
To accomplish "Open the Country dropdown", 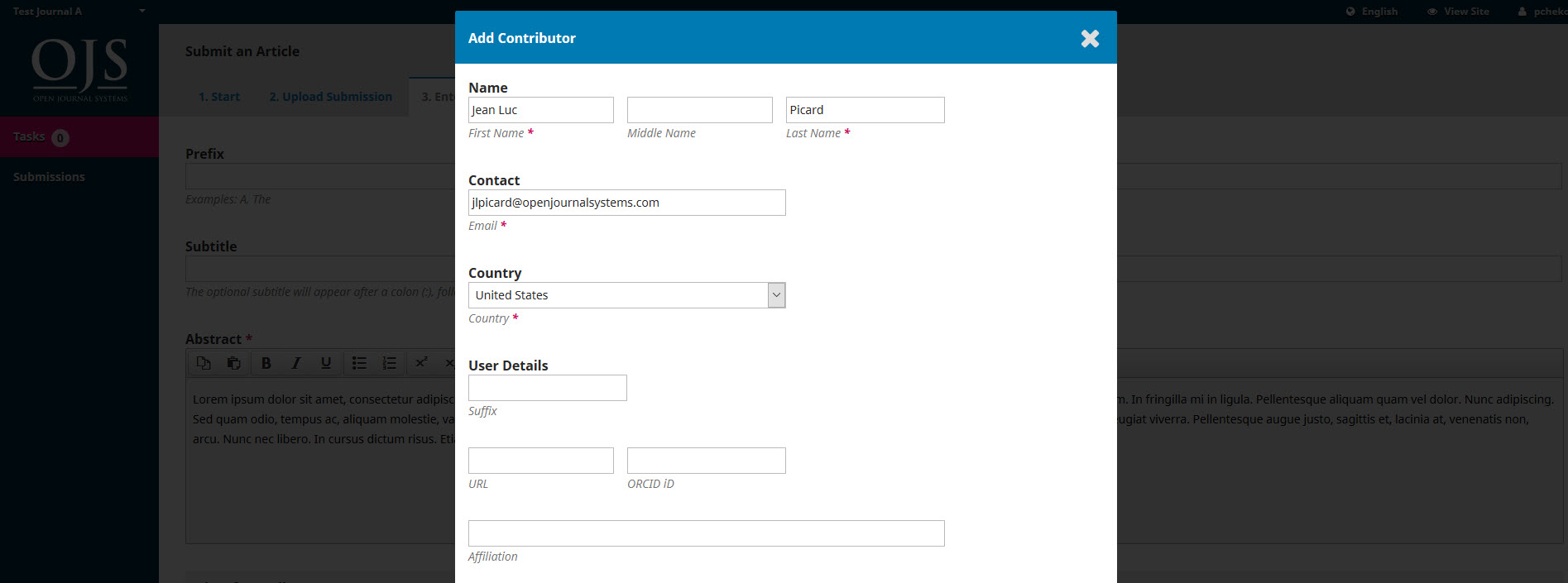I will tap(627, 295).
